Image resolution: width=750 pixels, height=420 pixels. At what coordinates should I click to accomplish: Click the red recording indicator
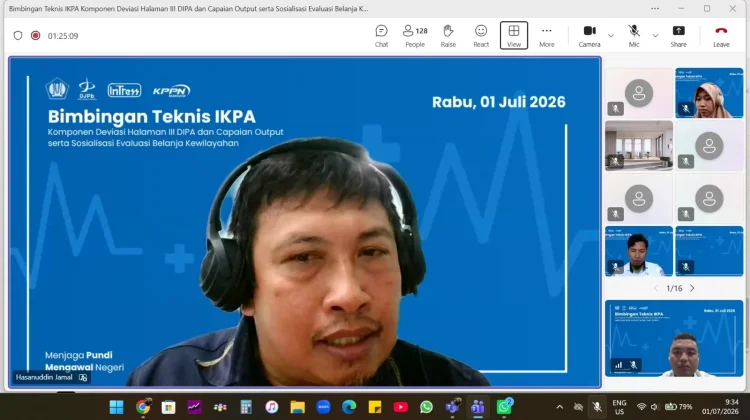pos(35,36)
